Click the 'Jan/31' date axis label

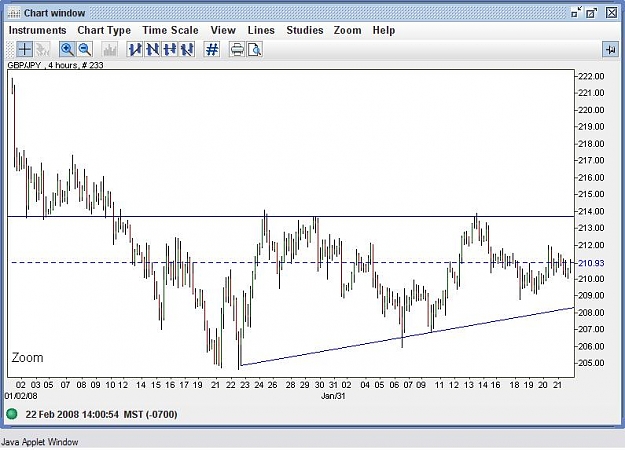[x=333, y=396]
